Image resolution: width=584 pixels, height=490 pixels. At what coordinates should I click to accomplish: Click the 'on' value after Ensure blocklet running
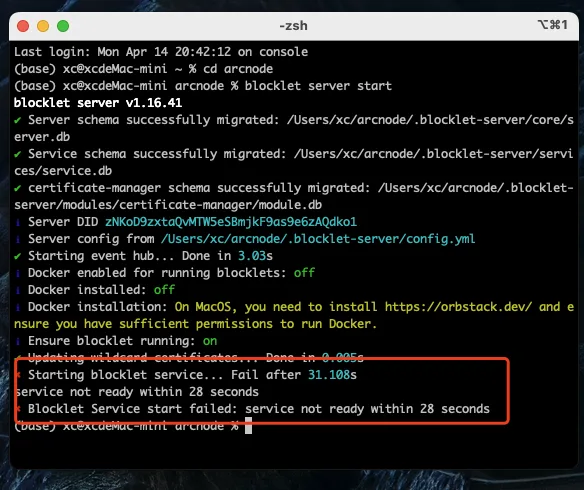coord(210,341)
